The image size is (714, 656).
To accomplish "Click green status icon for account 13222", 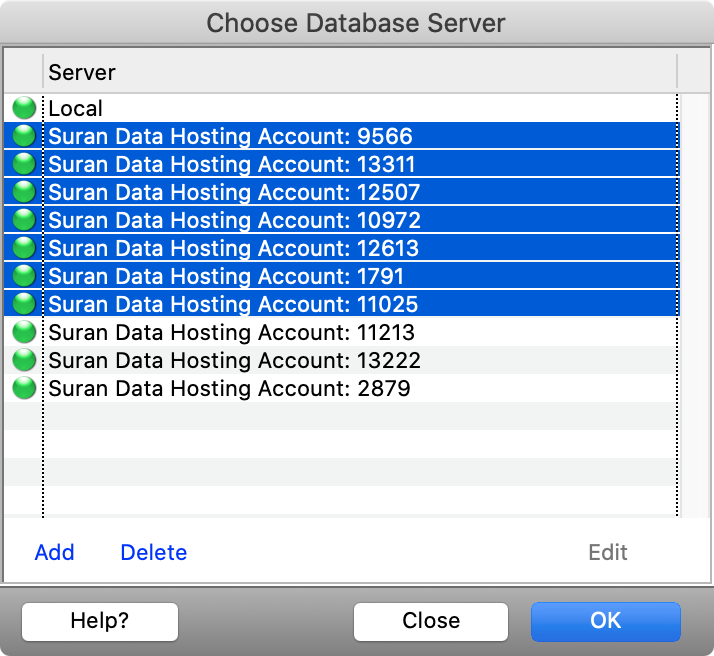I will 24,360.
